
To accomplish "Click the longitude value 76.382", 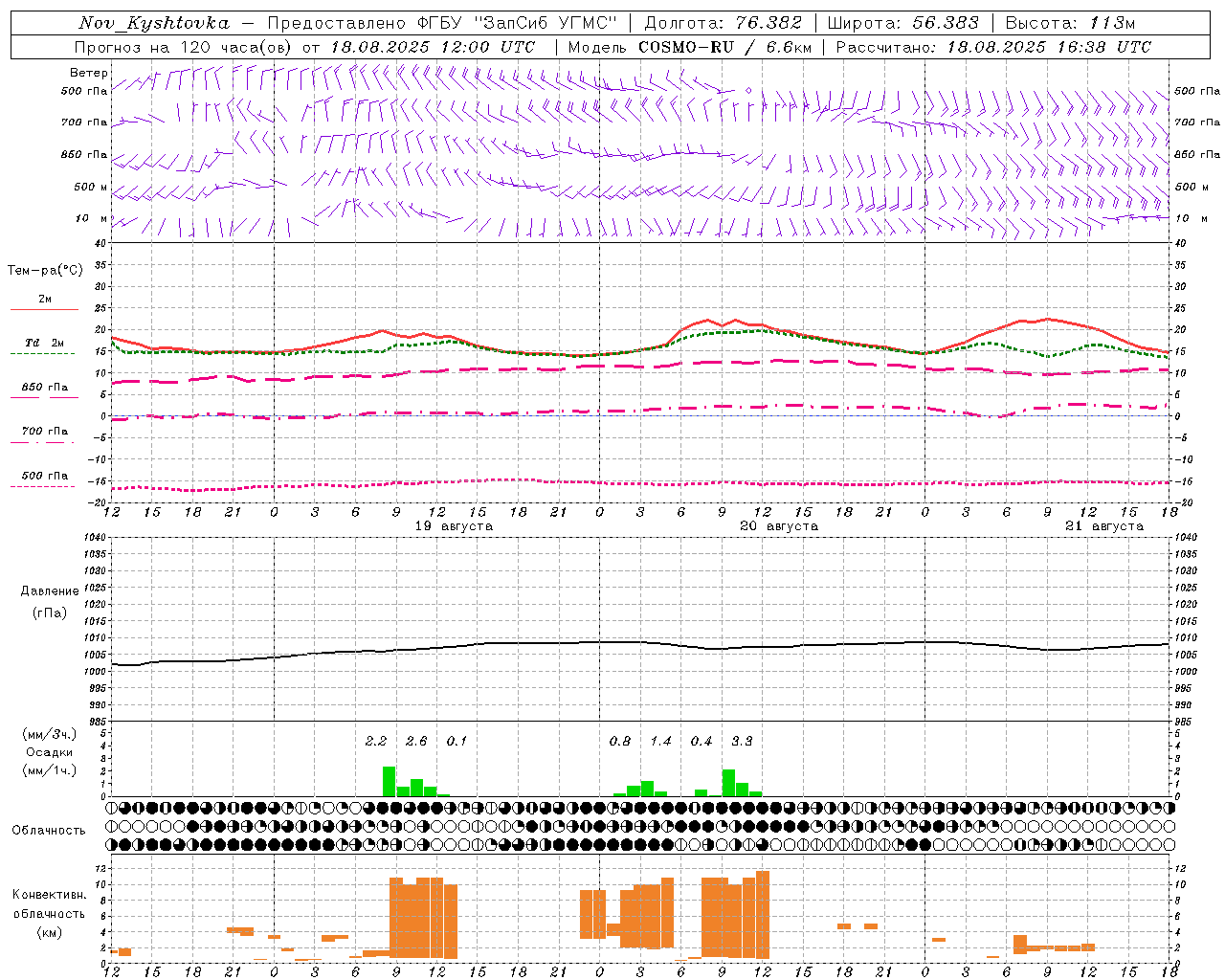I will pyautogui.click(x=768, y=23).
